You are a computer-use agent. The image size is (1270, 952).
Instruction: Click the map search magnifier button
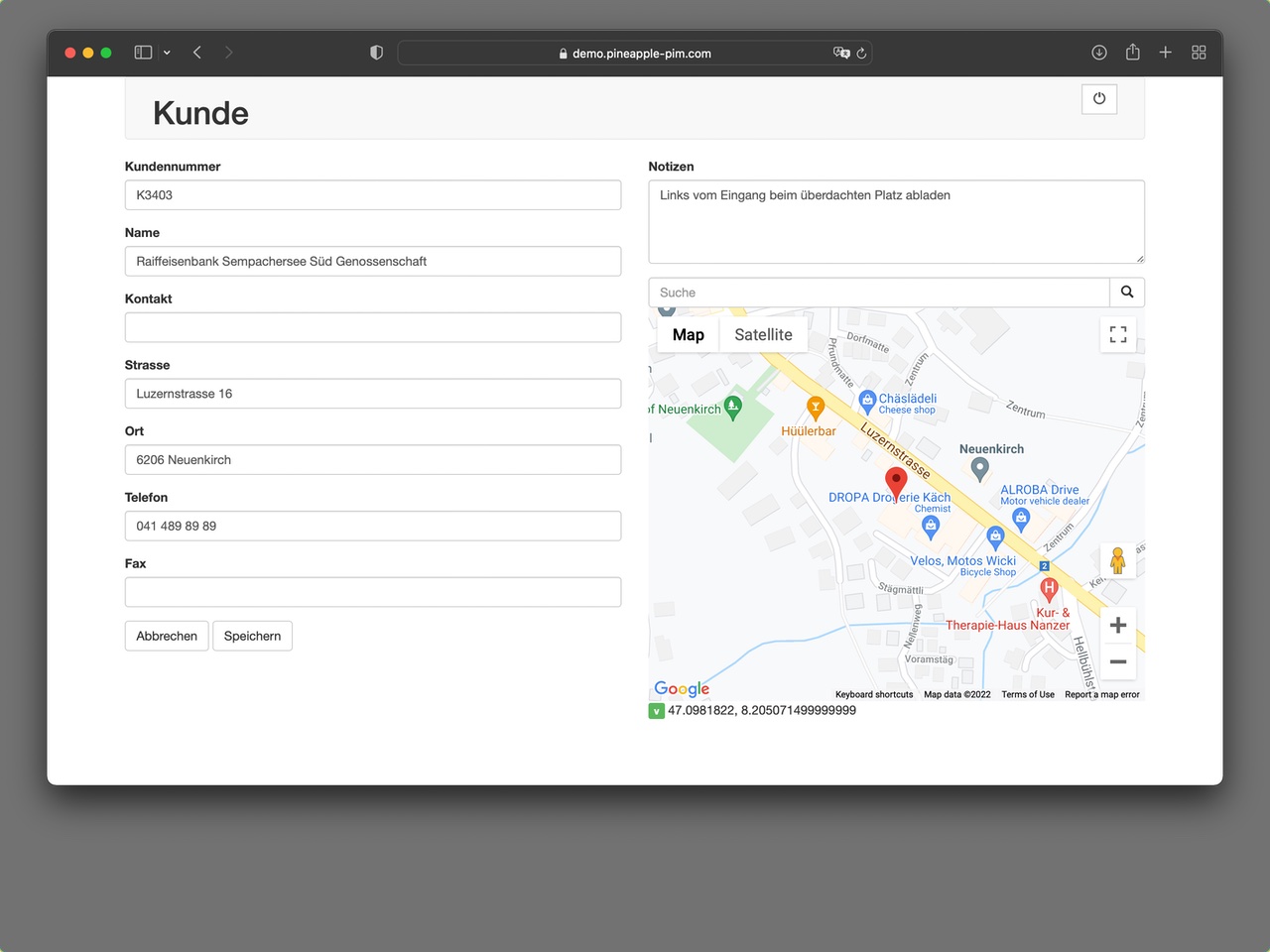pyautogui.click(x=1127, y=293)
